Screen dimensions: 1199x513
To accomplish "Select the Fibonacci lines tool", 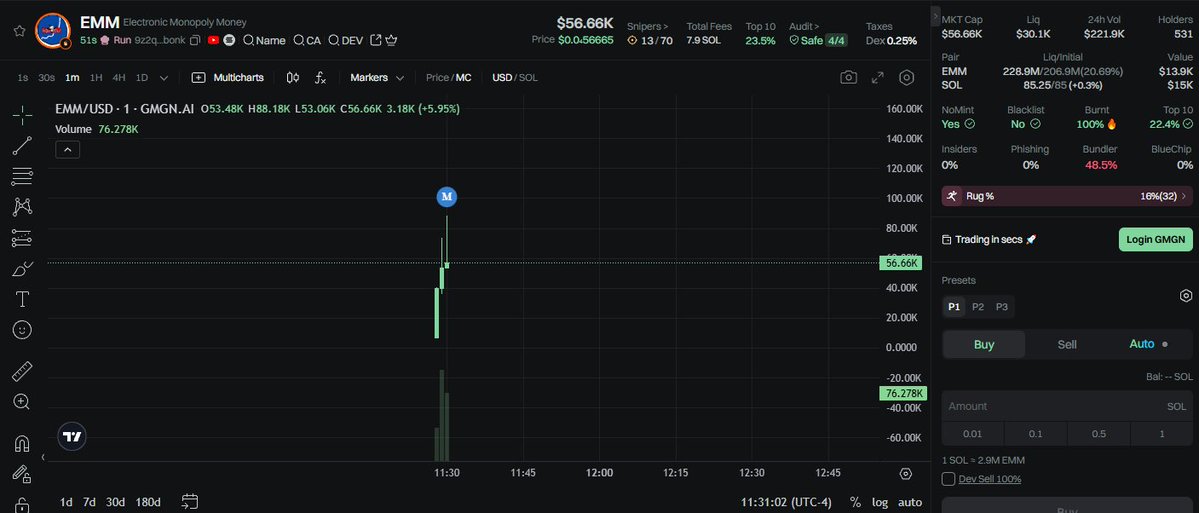I will pyautogui.click(x=22, y=177).
